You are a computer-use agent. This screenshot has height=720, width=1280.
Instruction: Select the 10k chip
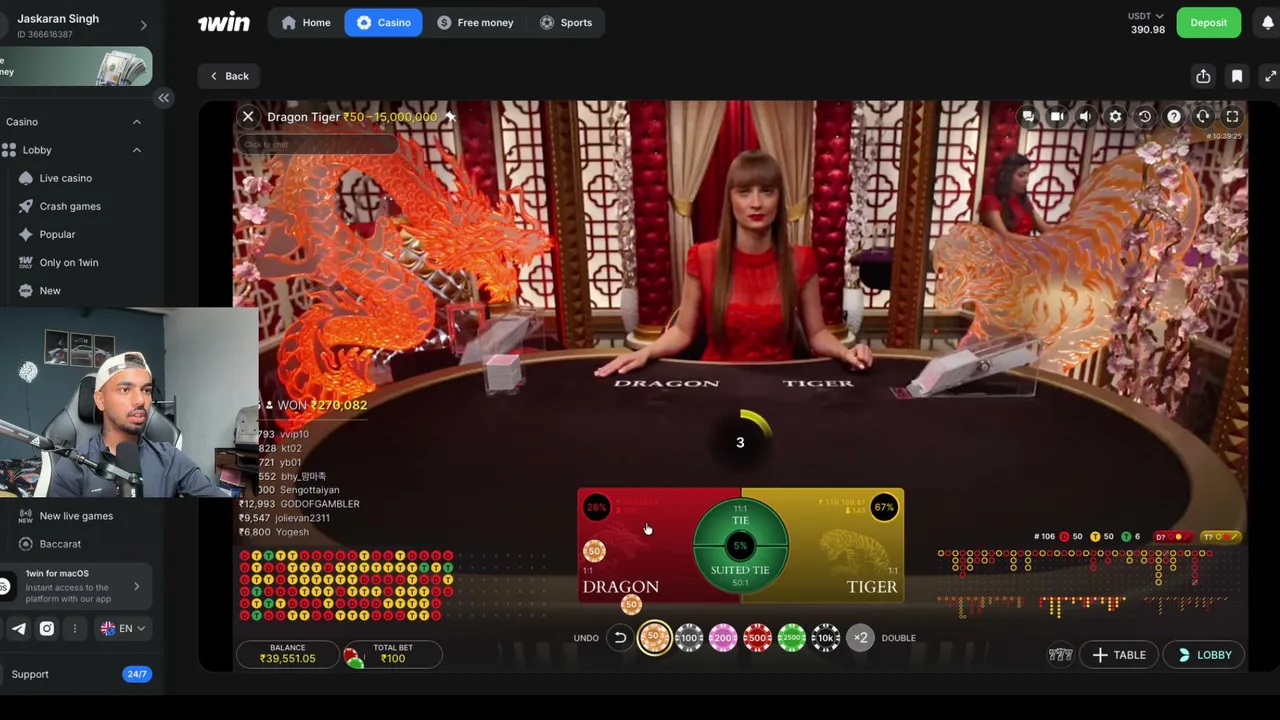(x=825, y=638)
